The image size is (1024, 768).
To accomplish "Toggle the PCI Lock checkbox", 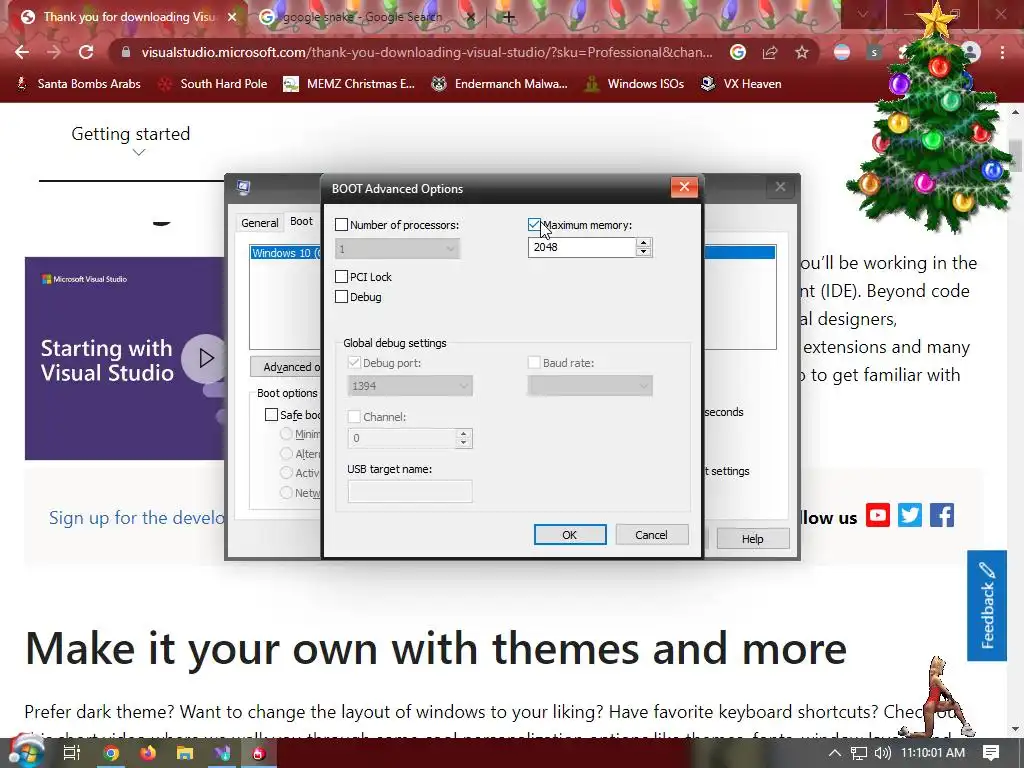I will click(342, 277).
